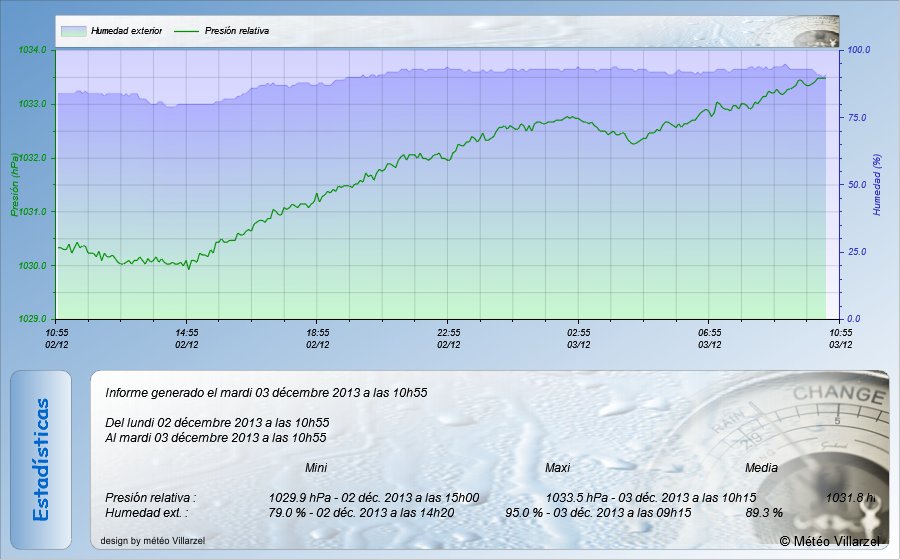This screenshot has height=560, width=900.
Task: Select the 06:55 03/12 time axis marker
Action: pos(709,337)
